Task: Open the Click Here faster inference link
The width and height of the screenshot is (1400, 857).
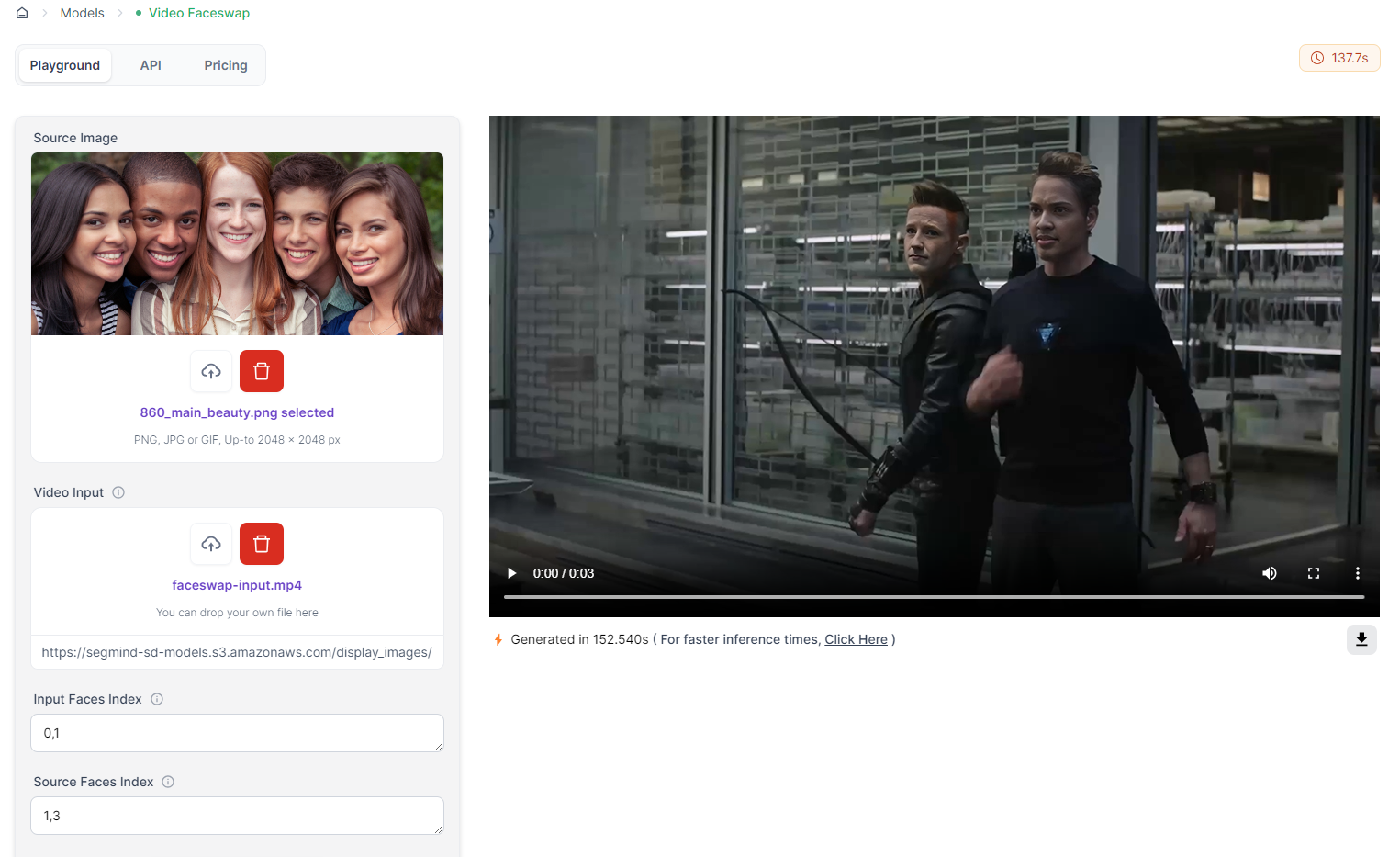Action: pyautogui.click(x=856, y=639)
